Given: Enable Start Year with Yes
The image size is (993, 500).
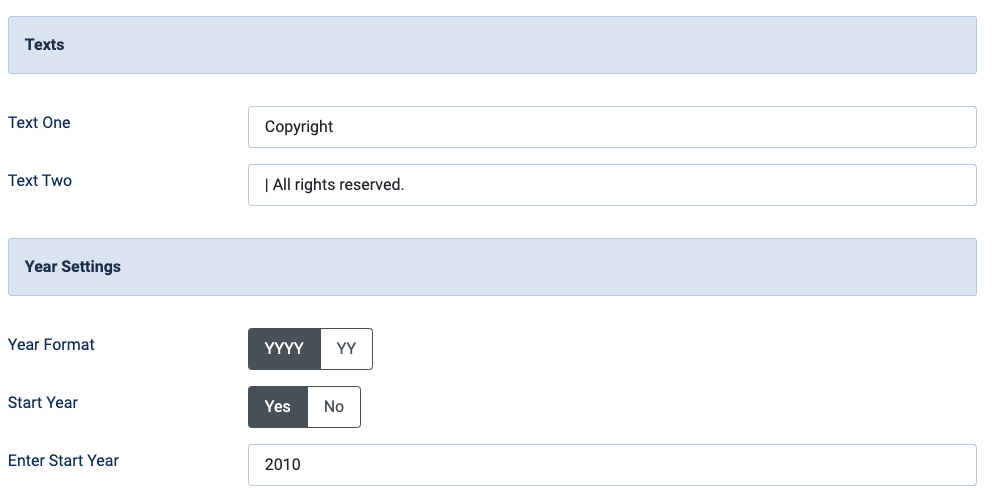Looking at the screenshot, I should point(278,407).
